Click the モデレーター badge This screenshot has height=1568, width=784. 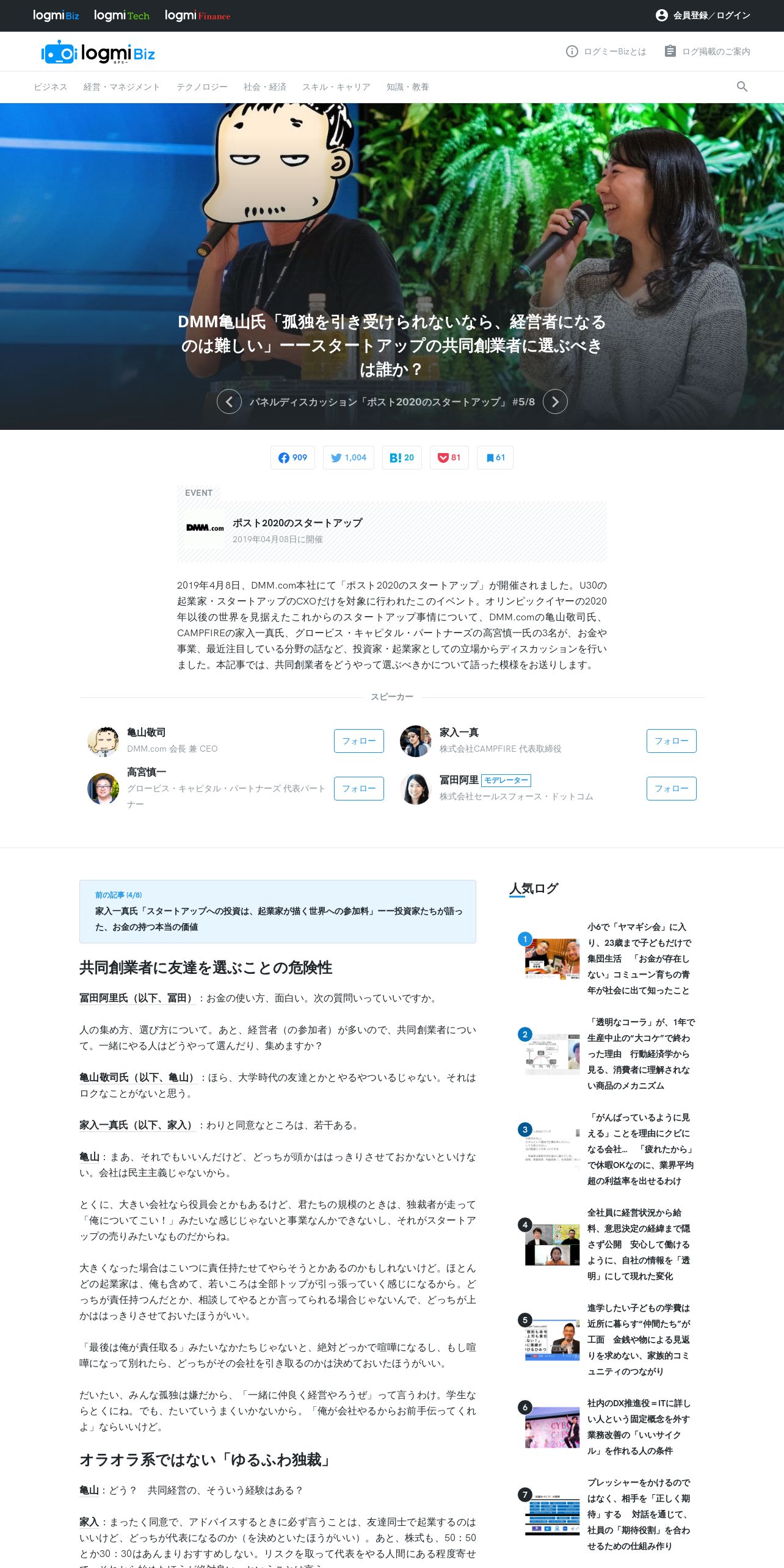[506, 780]
